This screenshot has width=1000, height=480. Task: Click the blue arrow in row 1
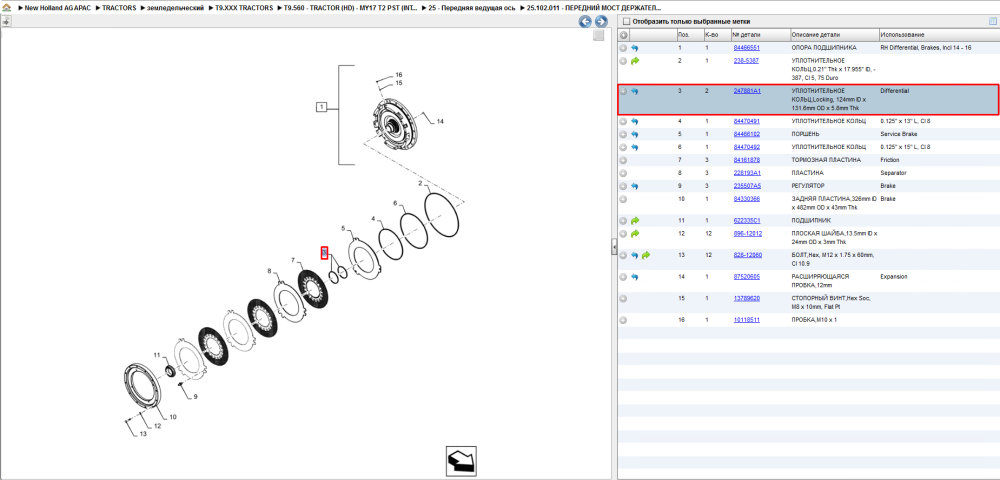point(635,48)
